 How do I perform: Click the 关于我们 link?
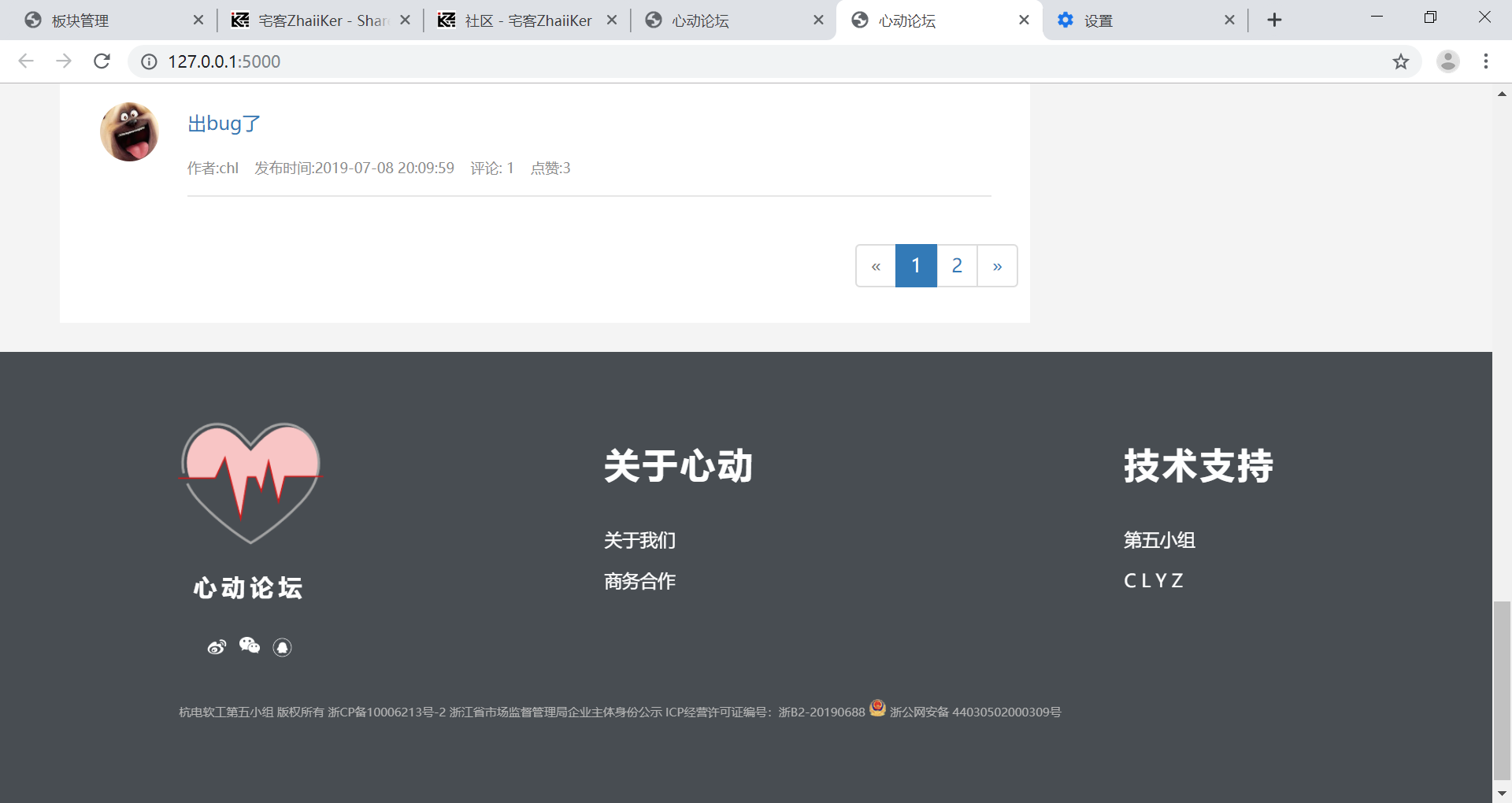(x=639, y=540)
